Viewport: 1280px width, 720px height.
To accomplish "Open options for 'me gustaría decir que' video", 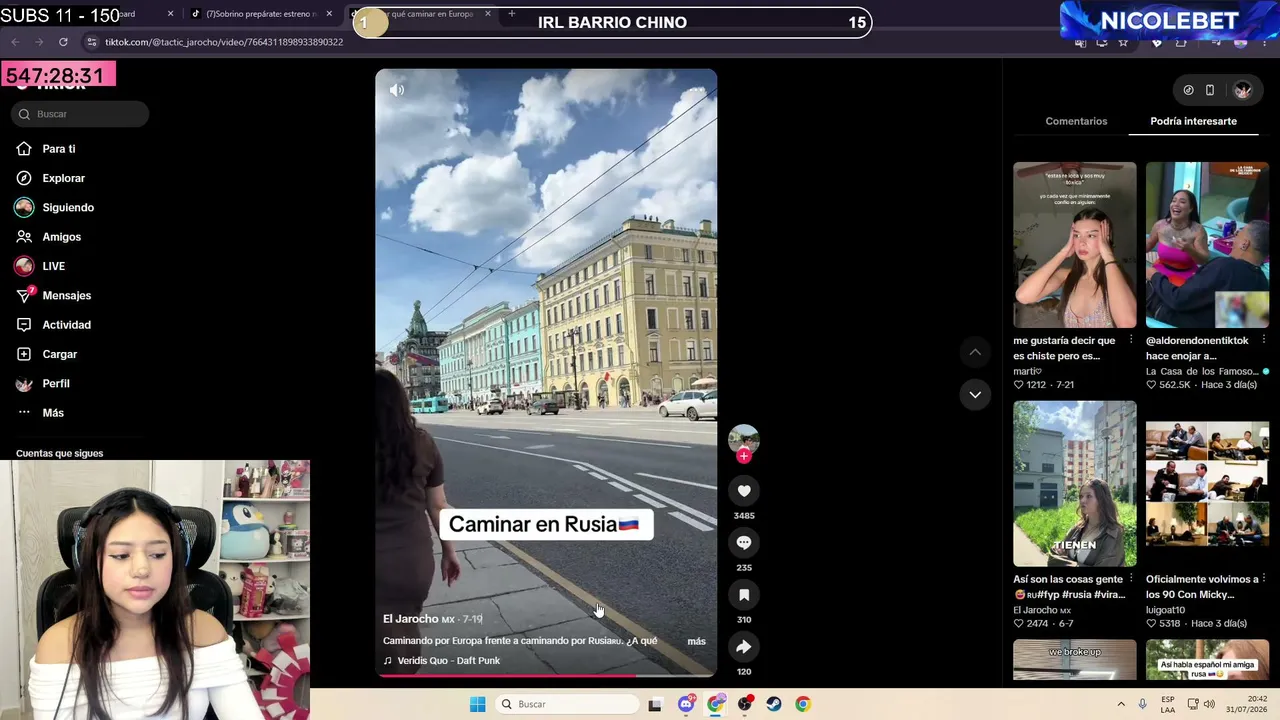I will click(1131, 340).
